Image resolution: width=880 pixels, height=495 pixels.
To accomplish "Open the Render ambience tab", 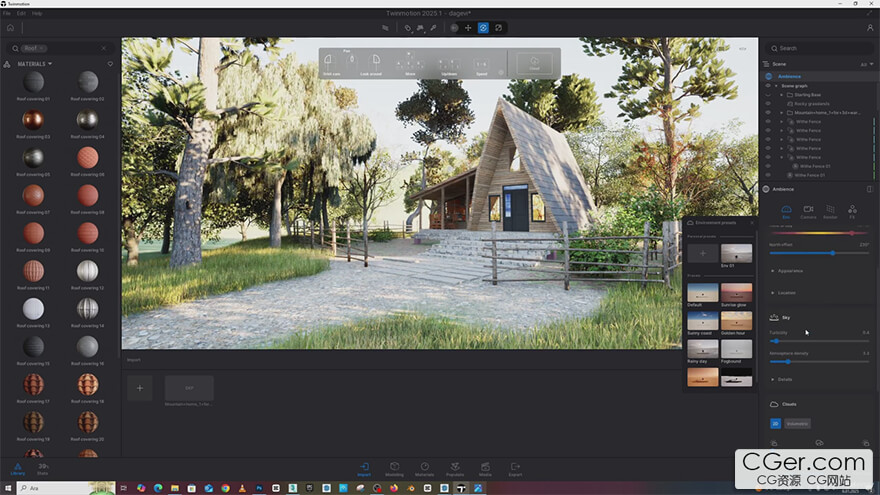I will coord(830,212).
